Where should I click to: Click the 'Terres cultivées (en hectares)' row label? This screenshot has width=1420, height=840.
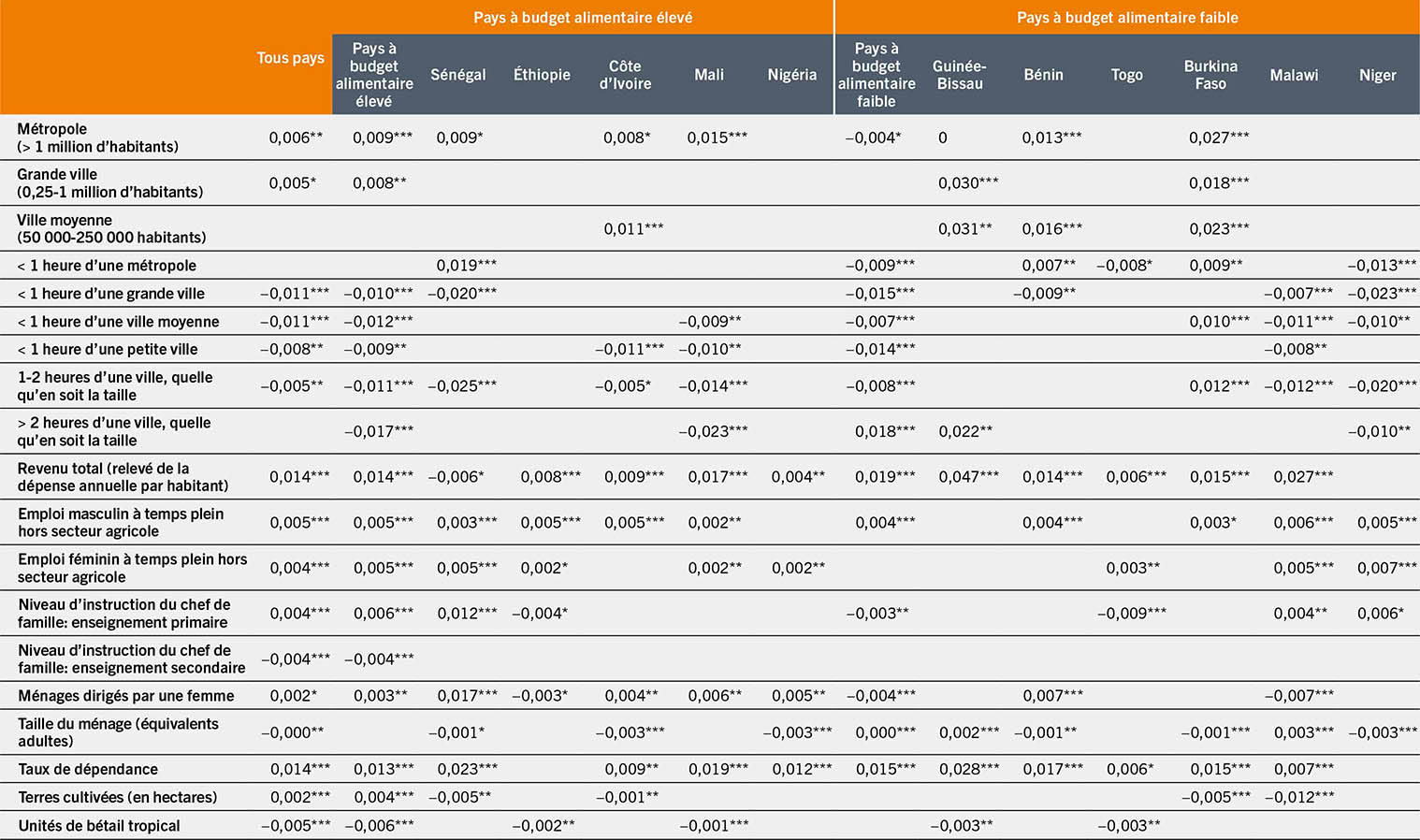point(117,797)
